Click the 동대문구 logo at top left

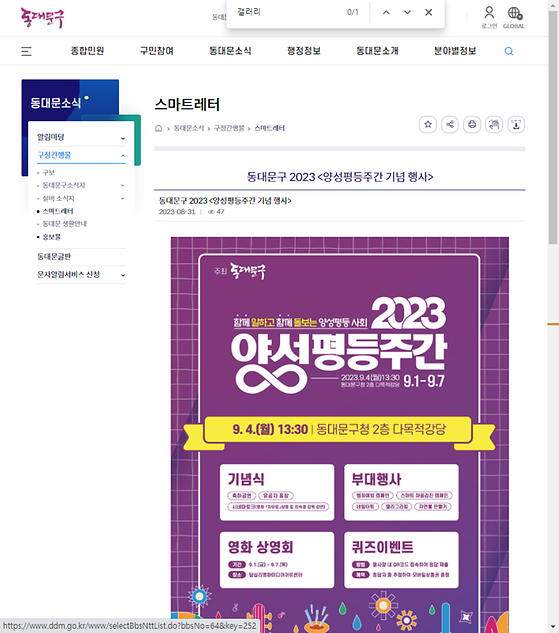(x=42, y=18)
